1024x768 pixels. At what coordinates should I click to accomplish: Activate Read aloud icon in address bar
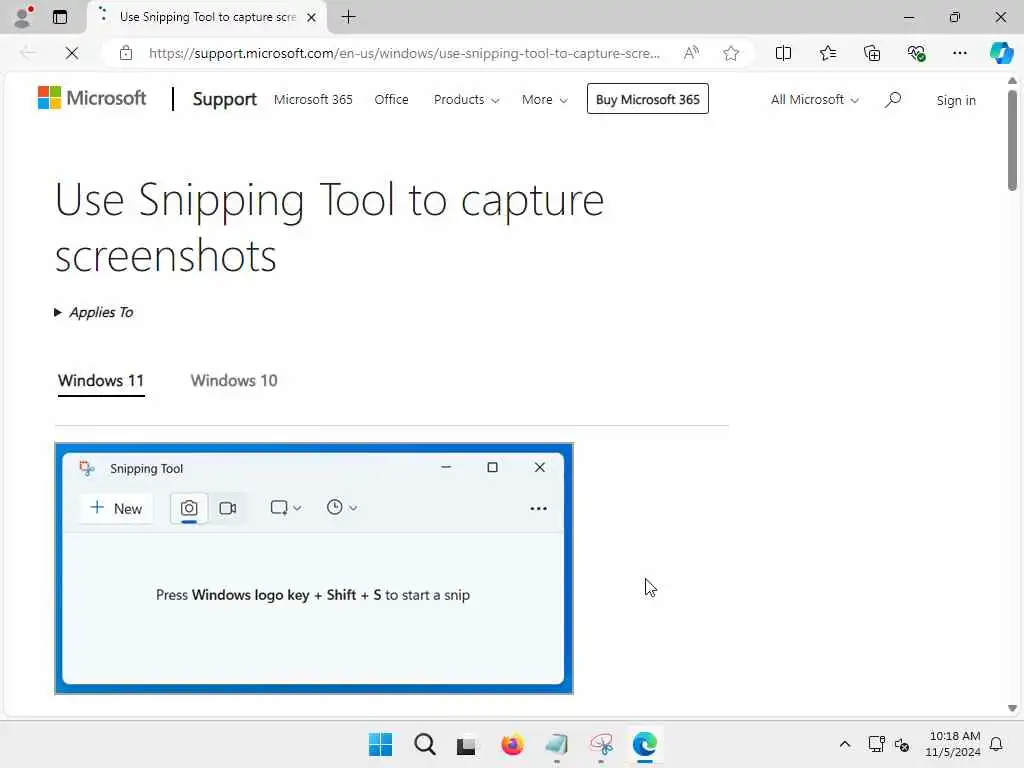[691, 53]
